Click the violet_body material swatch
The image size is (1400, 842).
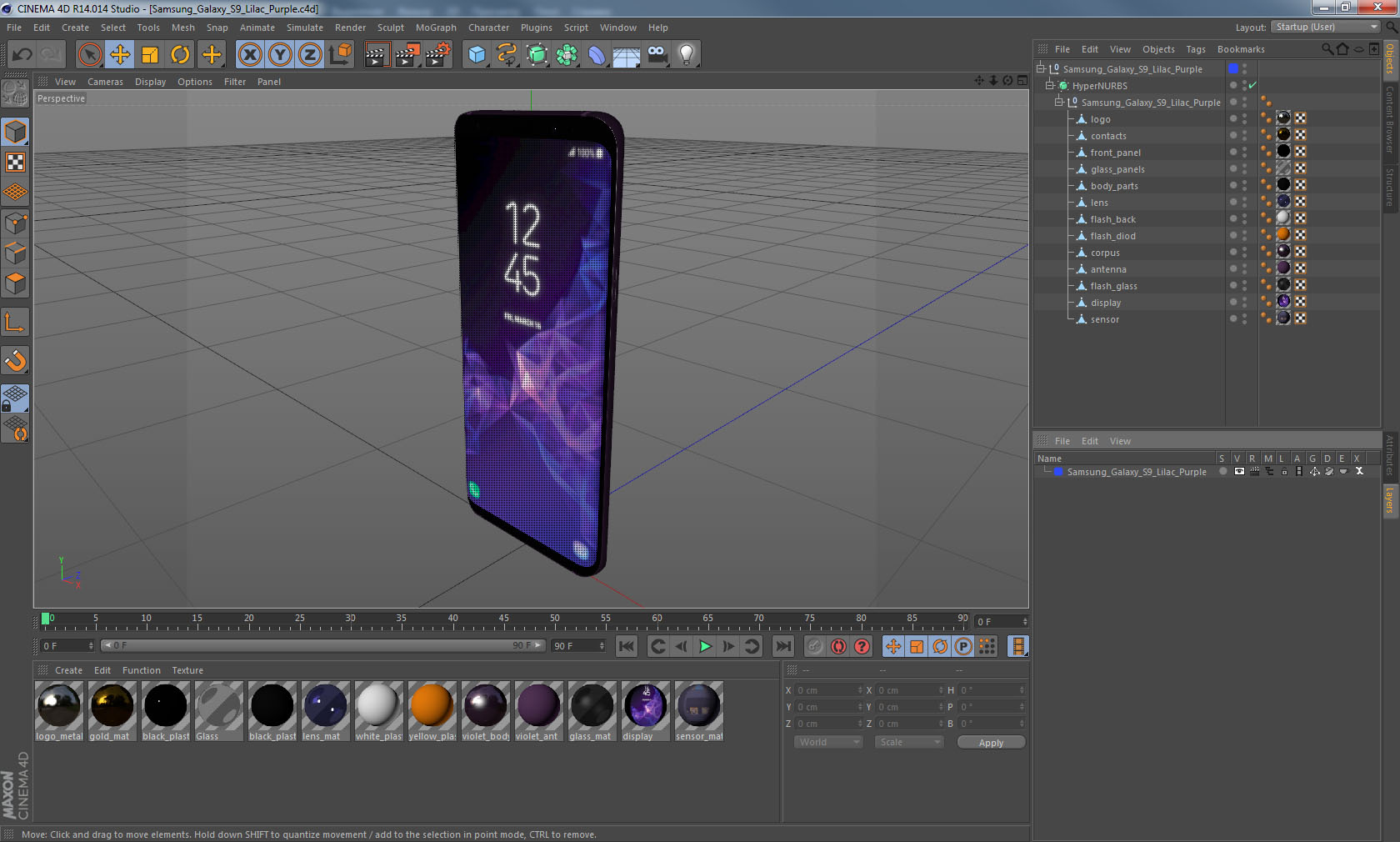click(485, 711)
